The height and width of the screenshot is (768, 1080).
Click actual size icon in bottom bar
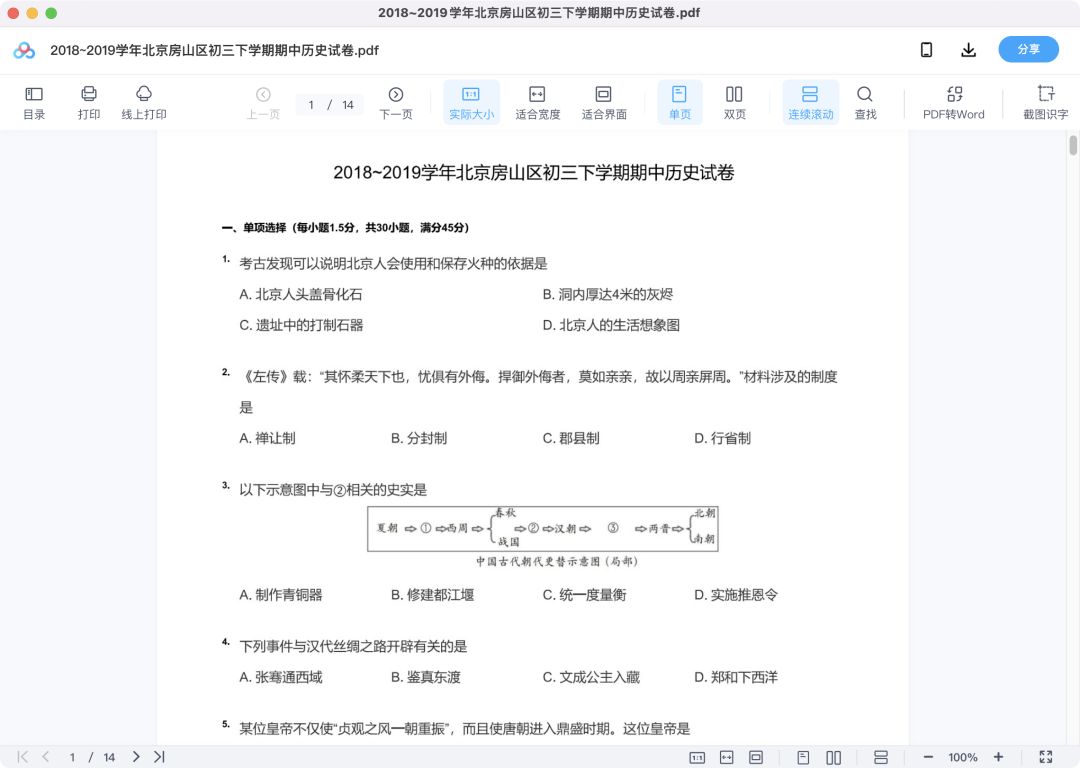pyautogui.click(x=697, y=758)
